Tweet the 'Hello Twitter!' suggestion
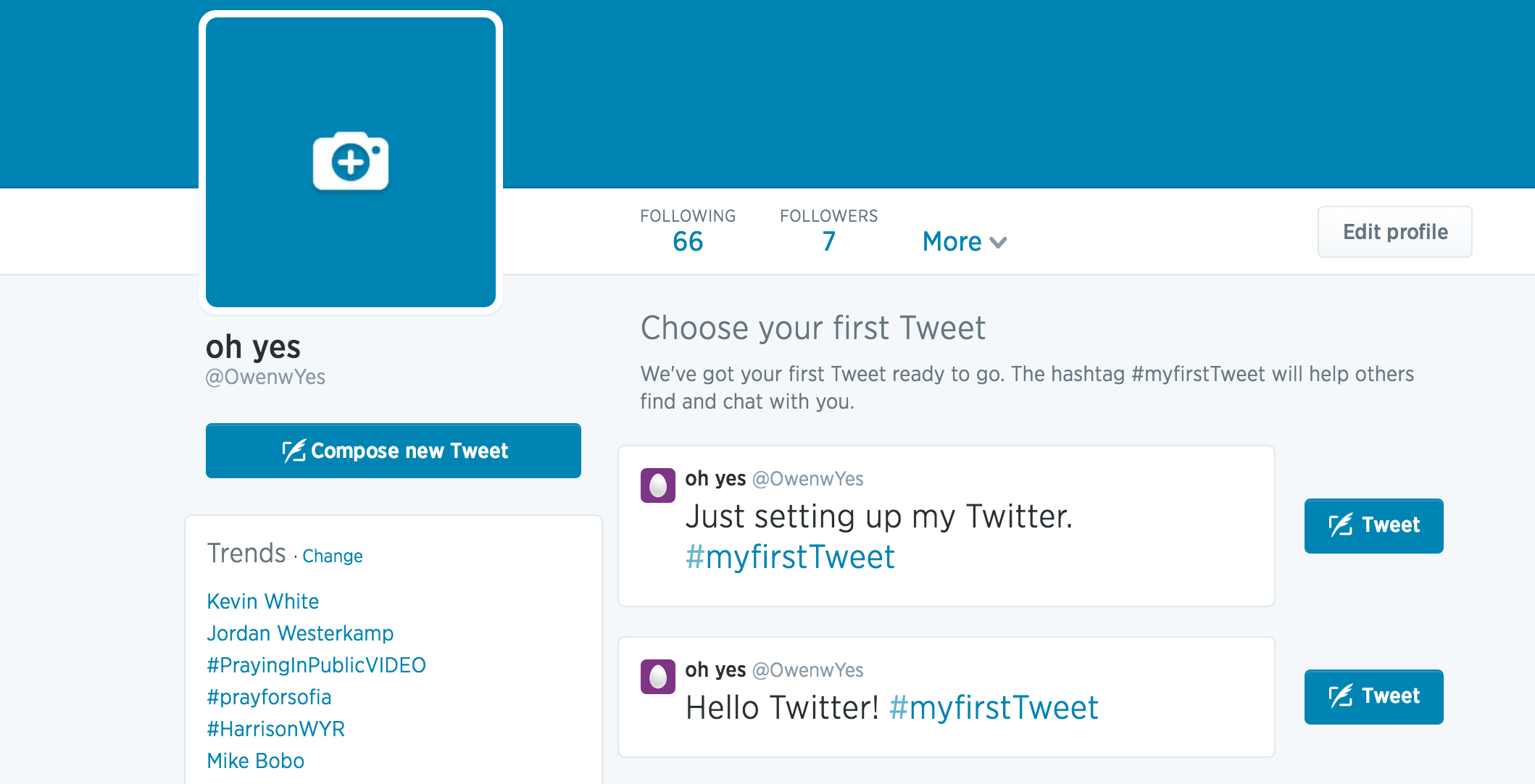 (1373, 696)
